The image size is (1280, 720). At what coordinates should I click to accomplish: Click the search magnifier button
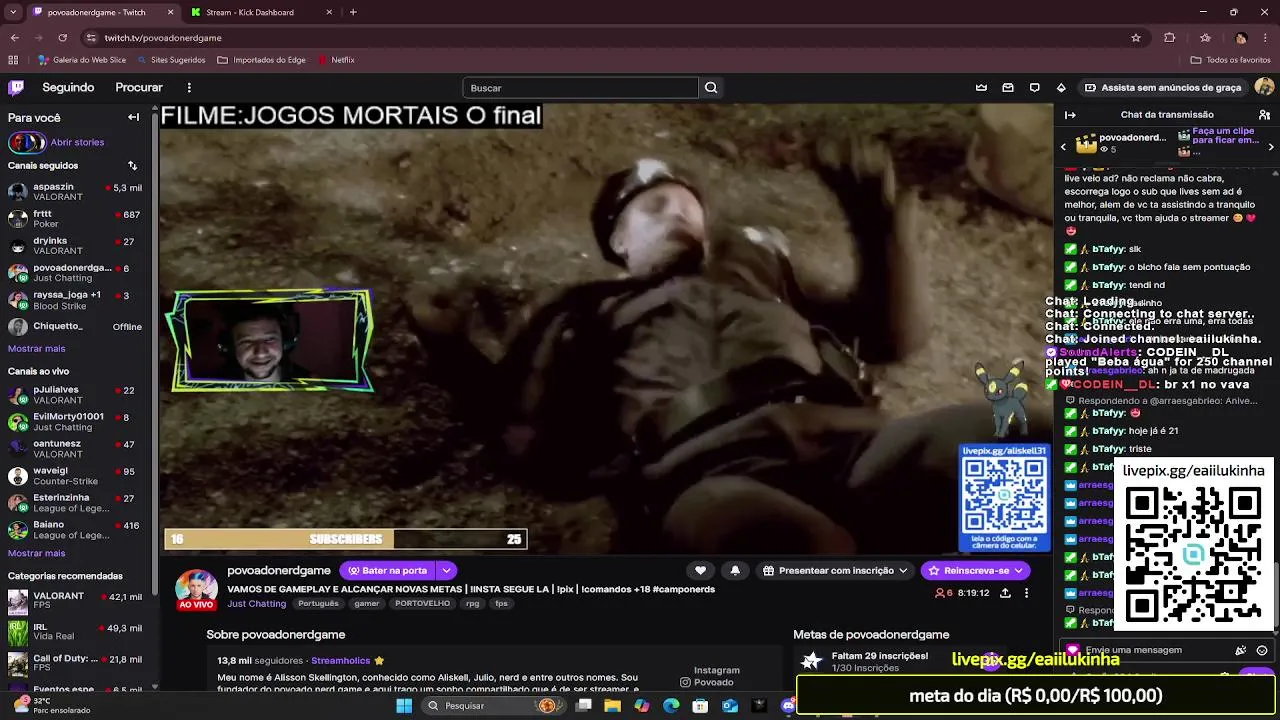click(711, 88)
